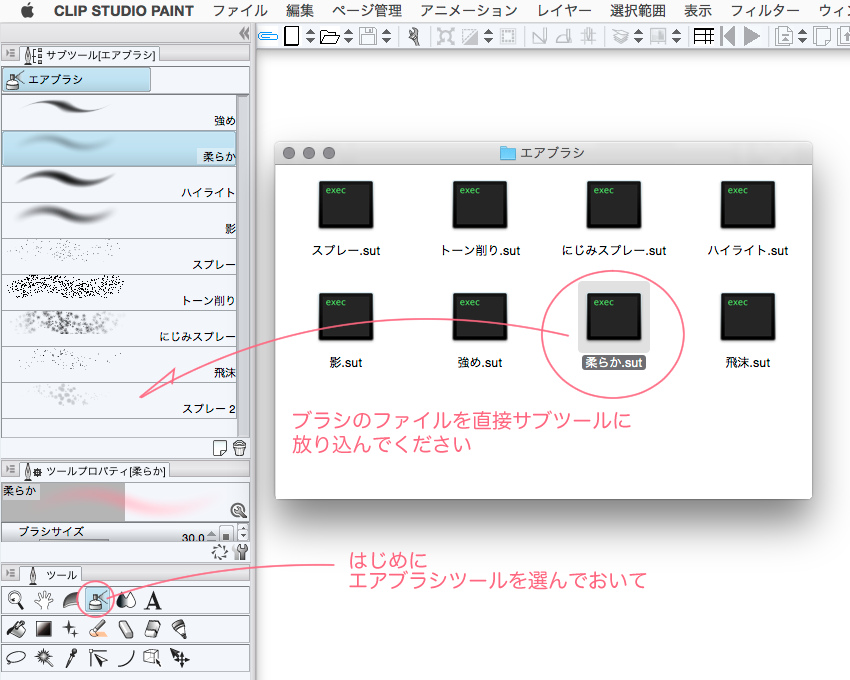
Task: Select the Eyedropper tool
Action: pyautogui.click(x=71, y=657)
